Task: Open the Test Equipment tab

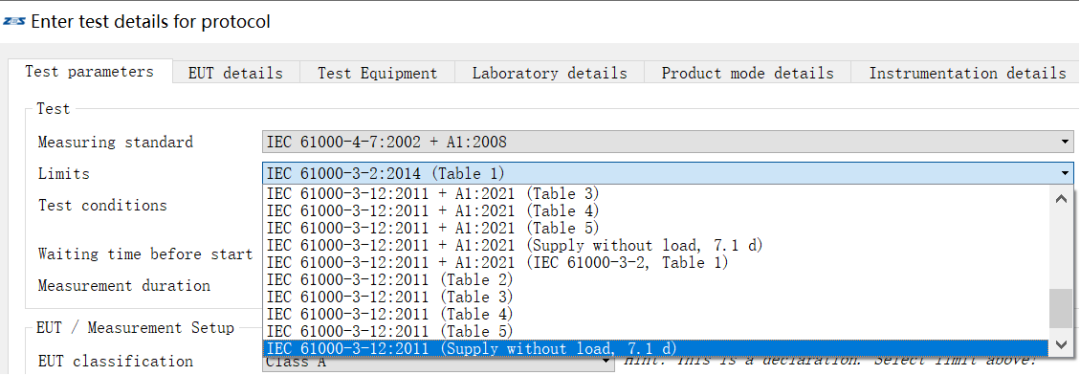Action: (377, 73)
